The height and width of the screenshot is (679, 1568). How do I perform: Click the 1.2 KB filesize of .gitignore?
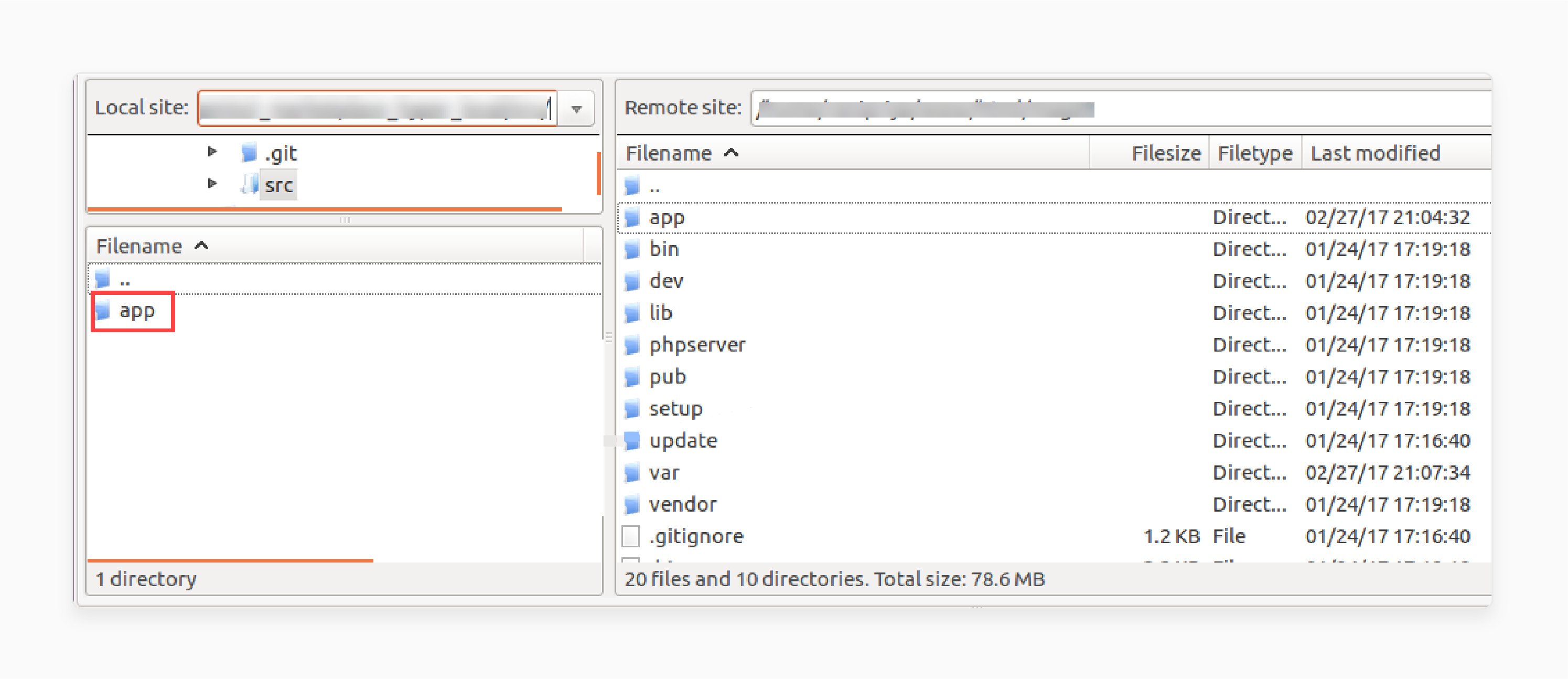pyautogui.click(x=1171, y=536)
